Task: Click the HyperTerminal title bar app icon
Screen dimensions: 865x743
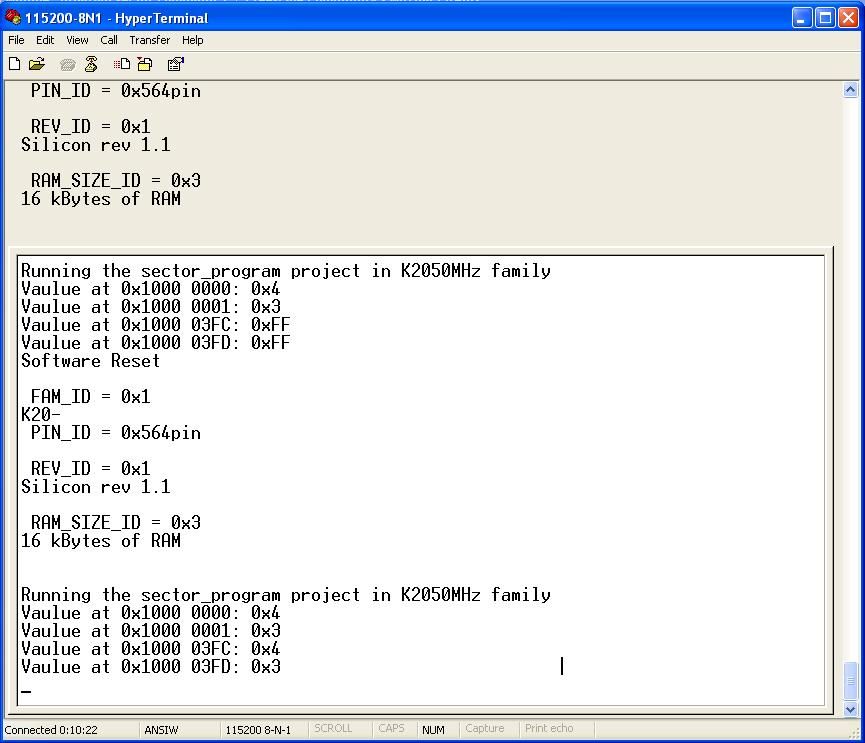Action: pyautogui.click(x=13, y=17)
